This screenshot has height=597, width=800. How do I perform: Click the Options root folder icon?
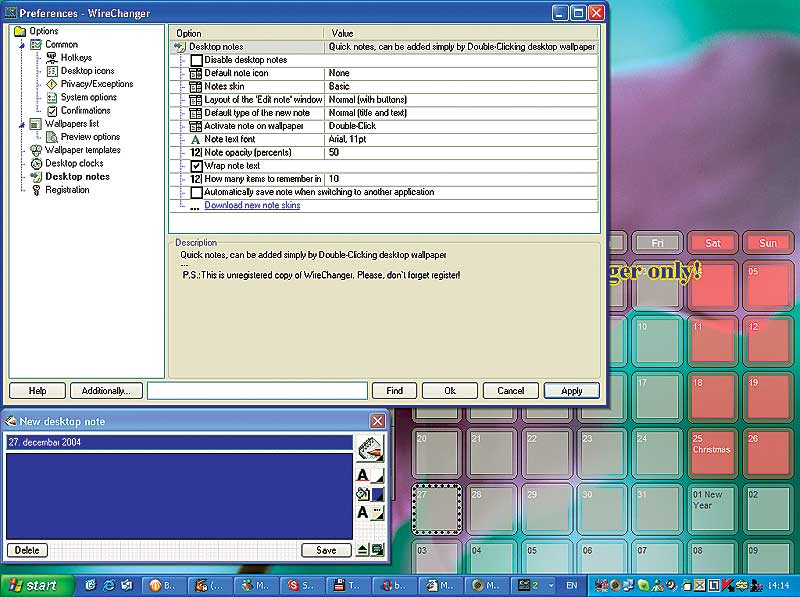pyautogui.click(x=20, y=31)
